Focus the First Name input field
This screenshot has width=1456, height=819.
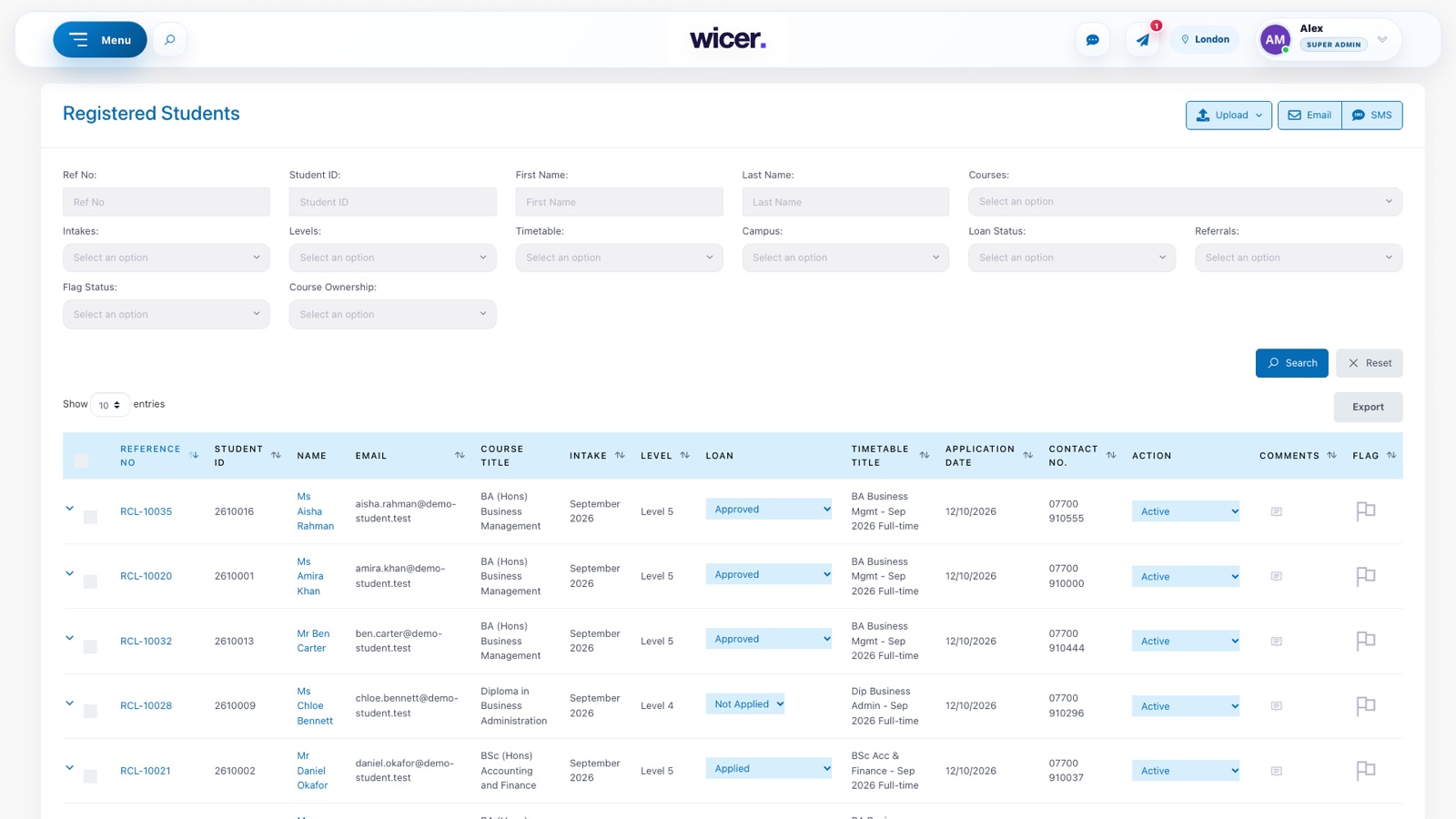point(619,202)
